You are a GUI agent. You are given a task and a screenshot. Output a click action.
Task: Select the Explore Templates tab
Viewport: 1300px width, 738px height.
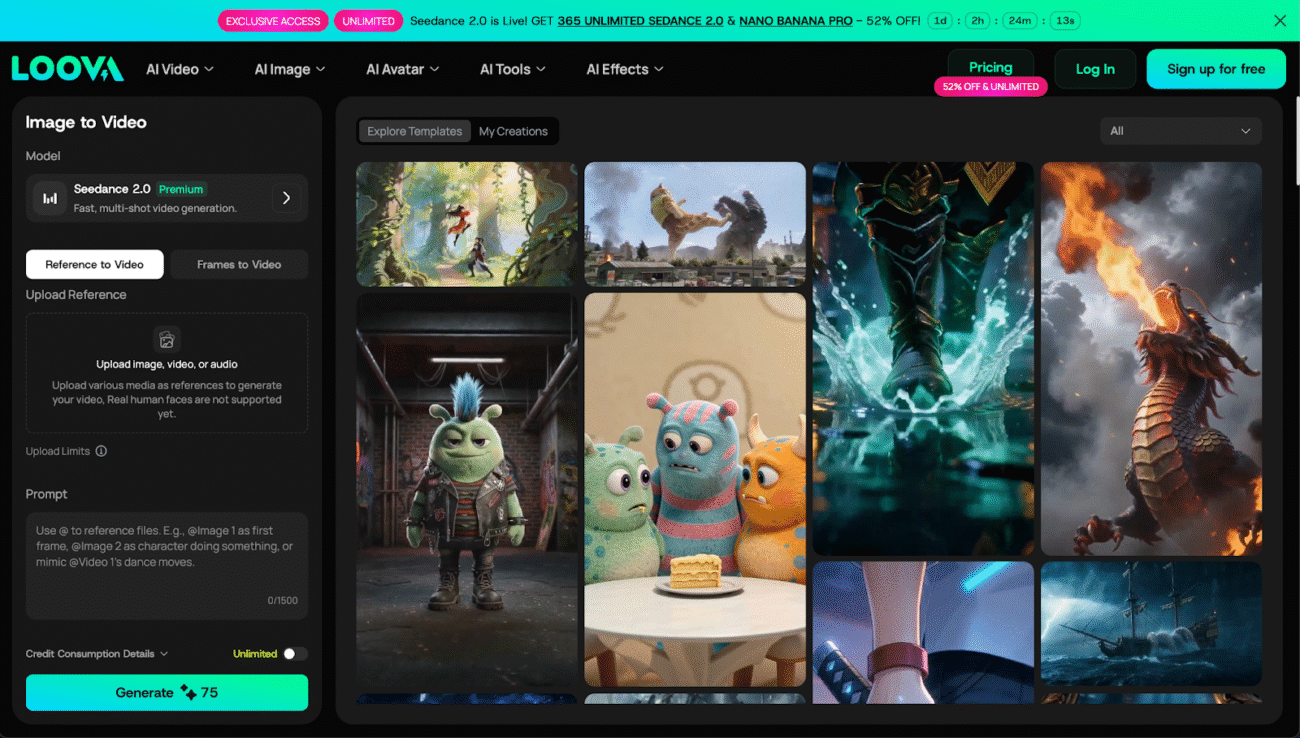[414, 131]
